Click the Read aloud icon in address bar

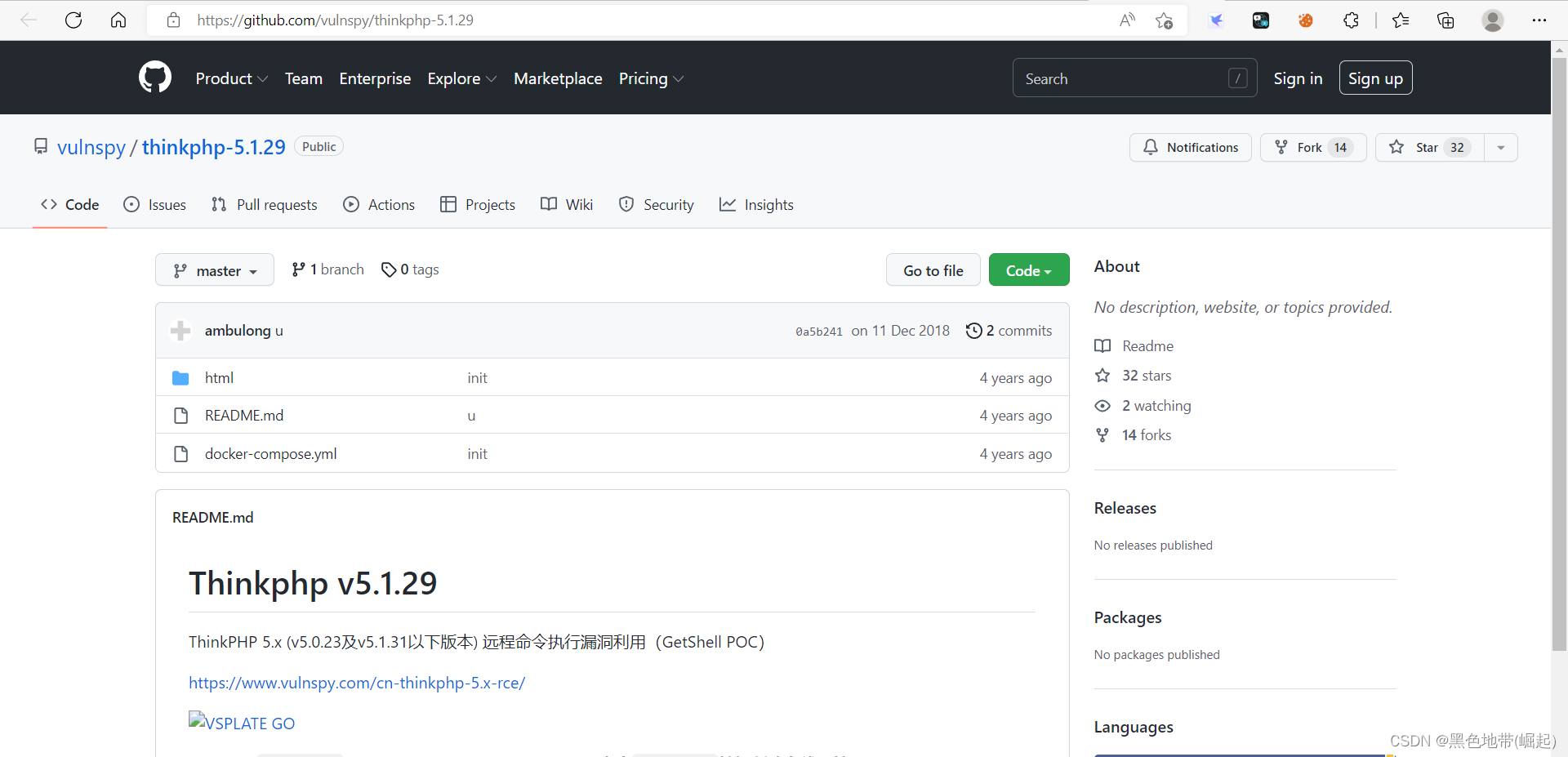1127,20
